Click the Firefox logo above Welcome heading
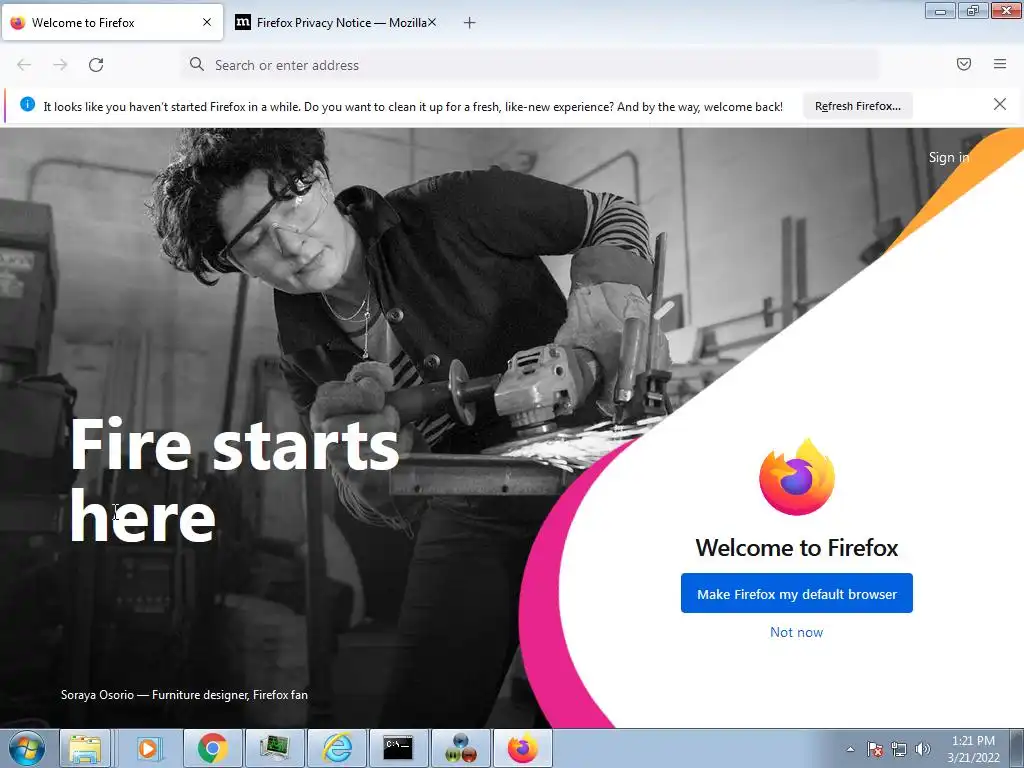1024x768 pixels. (797, 477)
